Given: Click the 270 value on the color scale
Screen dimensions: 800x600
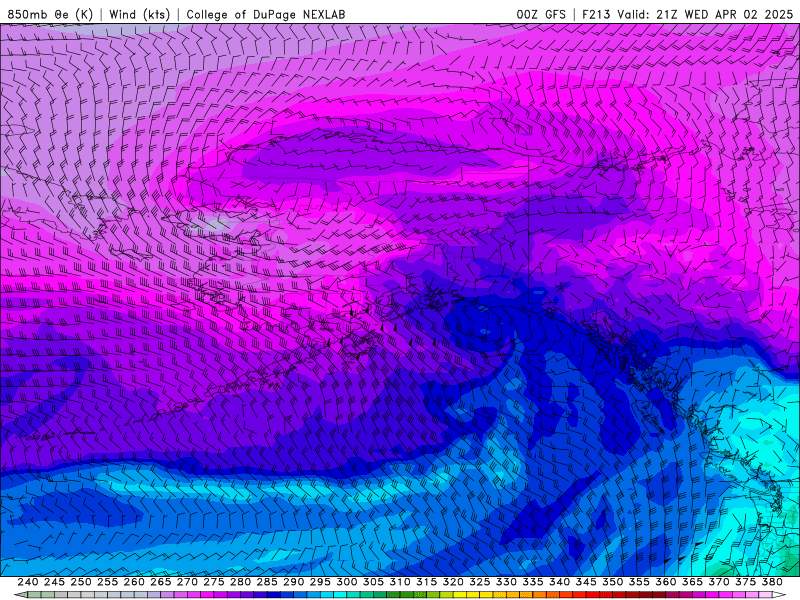Looking at the screenshot, I should click(187, 582).
